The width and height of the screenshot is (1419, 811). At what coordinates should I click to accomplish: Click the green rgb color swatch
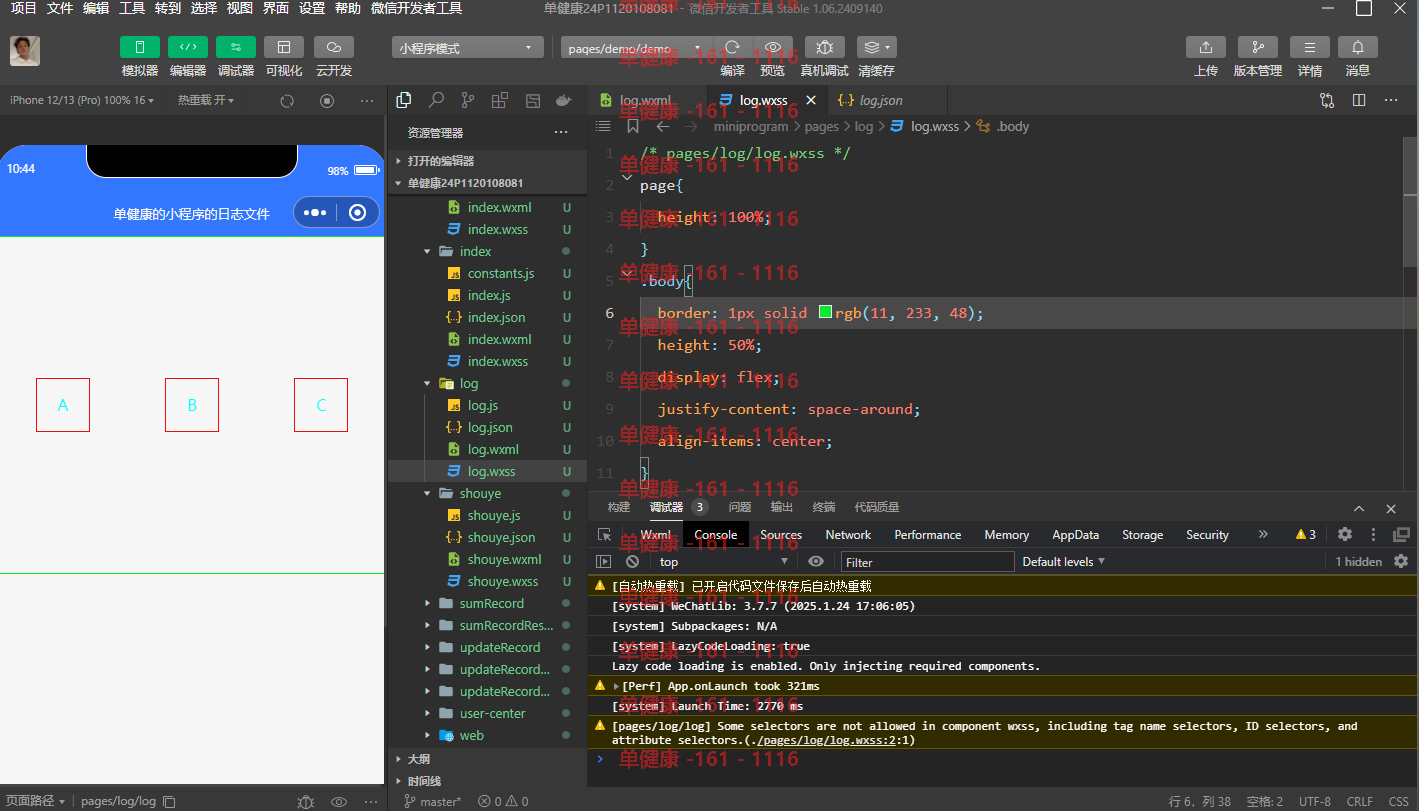pos(825,312)
